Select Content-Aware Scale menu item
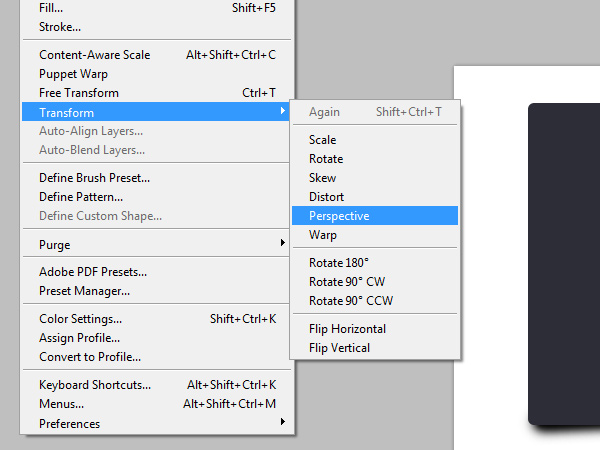The image size is (600, 450). pyautogui.click(x=156, y=55)
